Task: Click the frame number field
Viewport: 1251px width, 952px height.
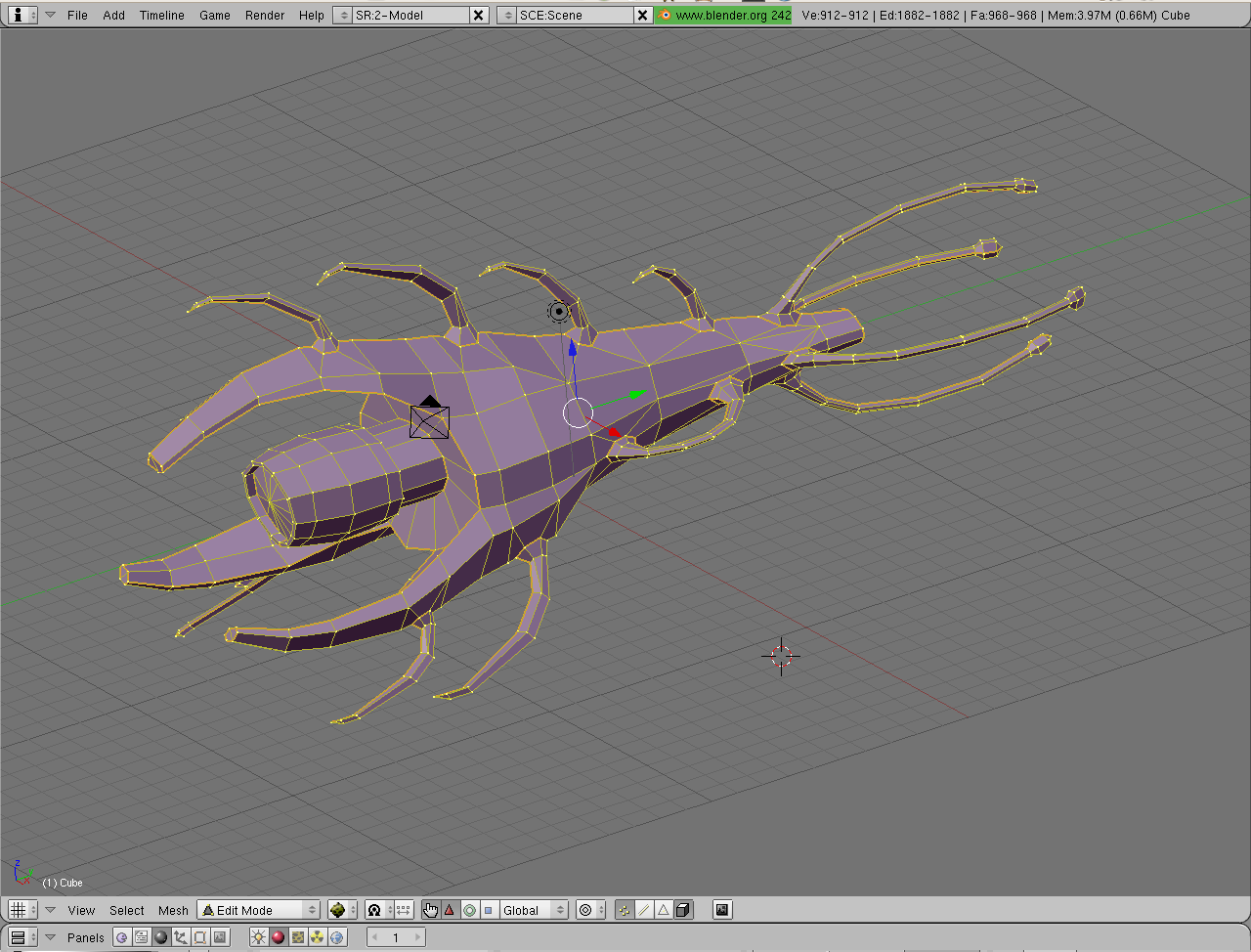Action: [396, 937]
